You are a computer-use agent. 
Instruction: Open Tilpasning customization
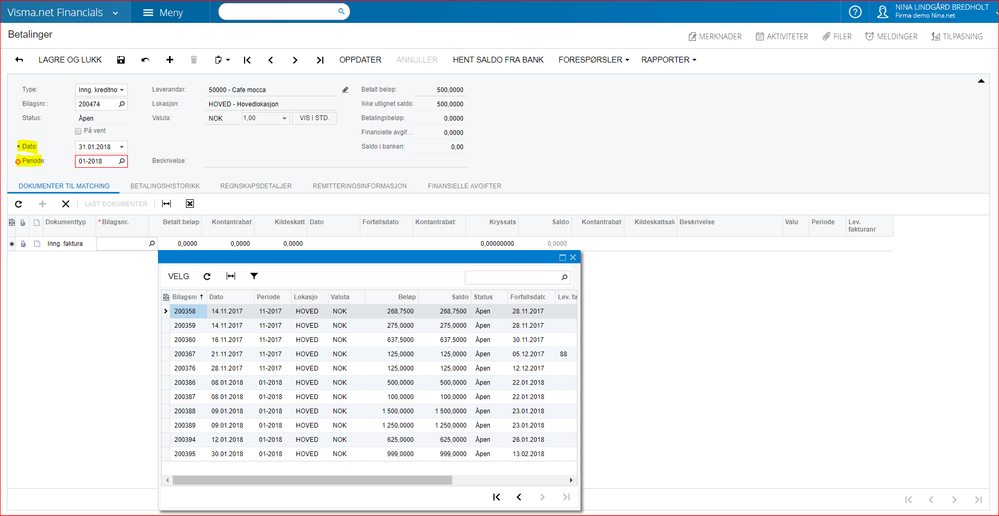(957, 36)
